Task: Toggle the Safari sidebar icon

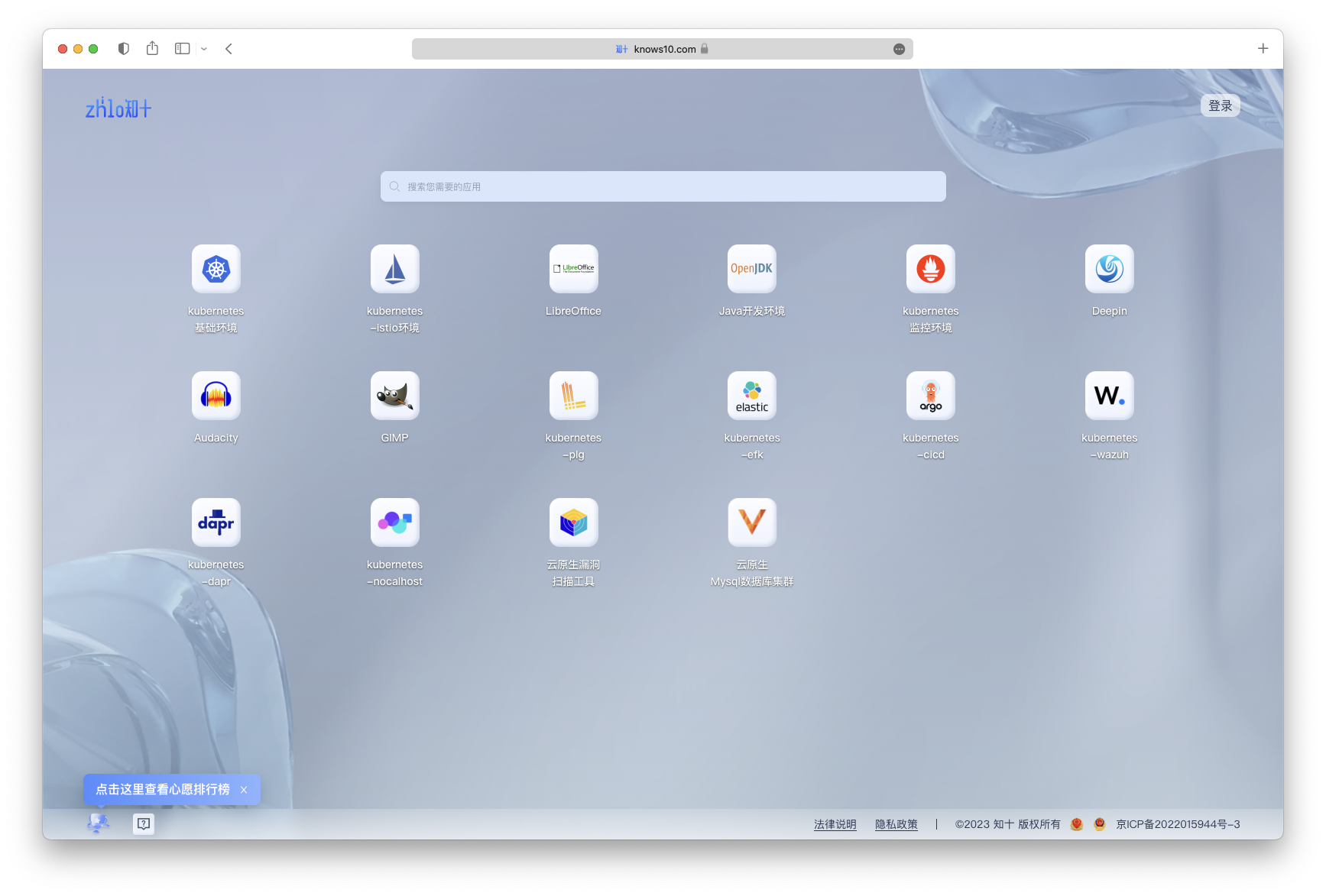Action: [182, 49]
